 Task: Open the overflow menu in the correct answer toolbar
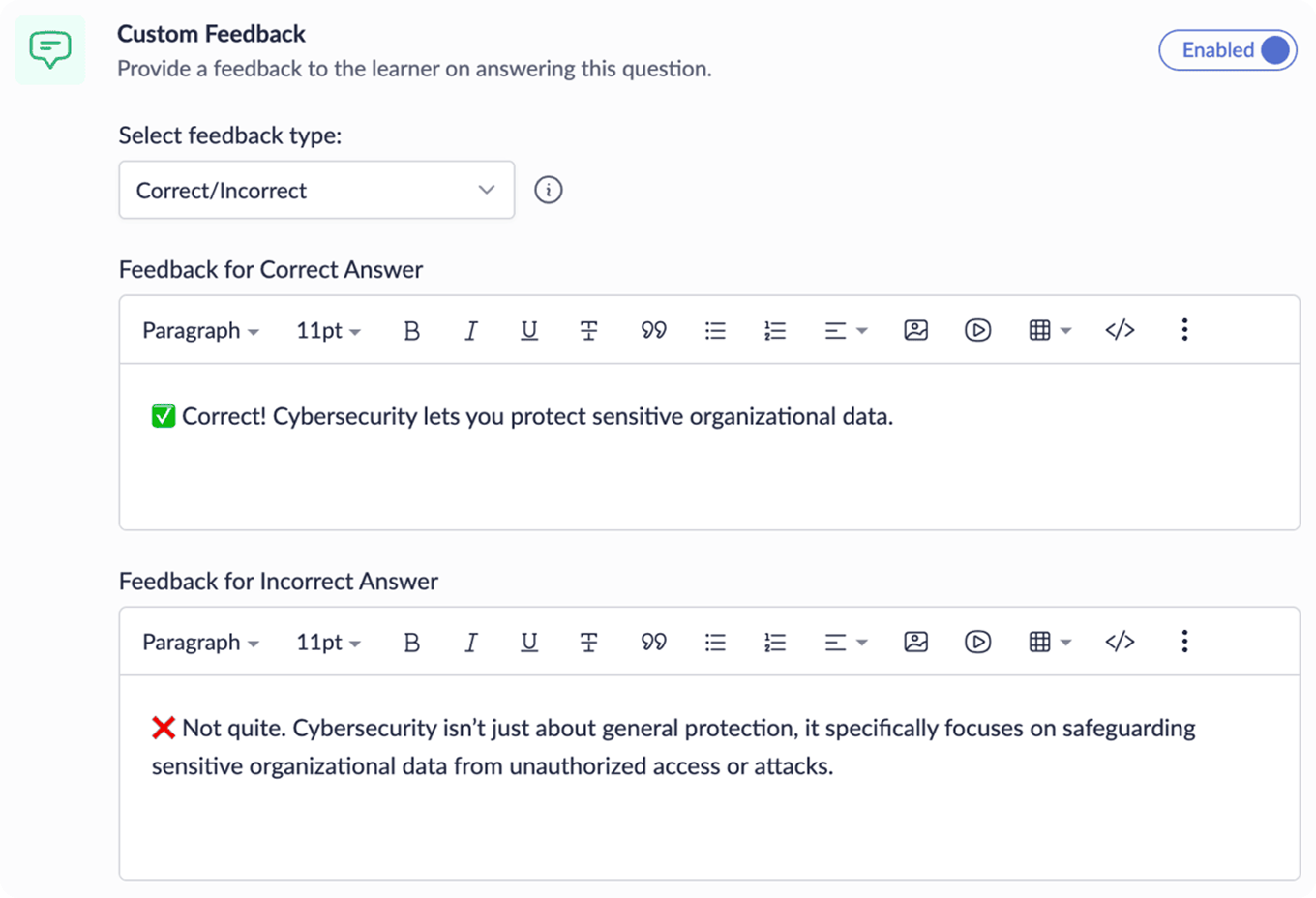(x=1183, y=329)
